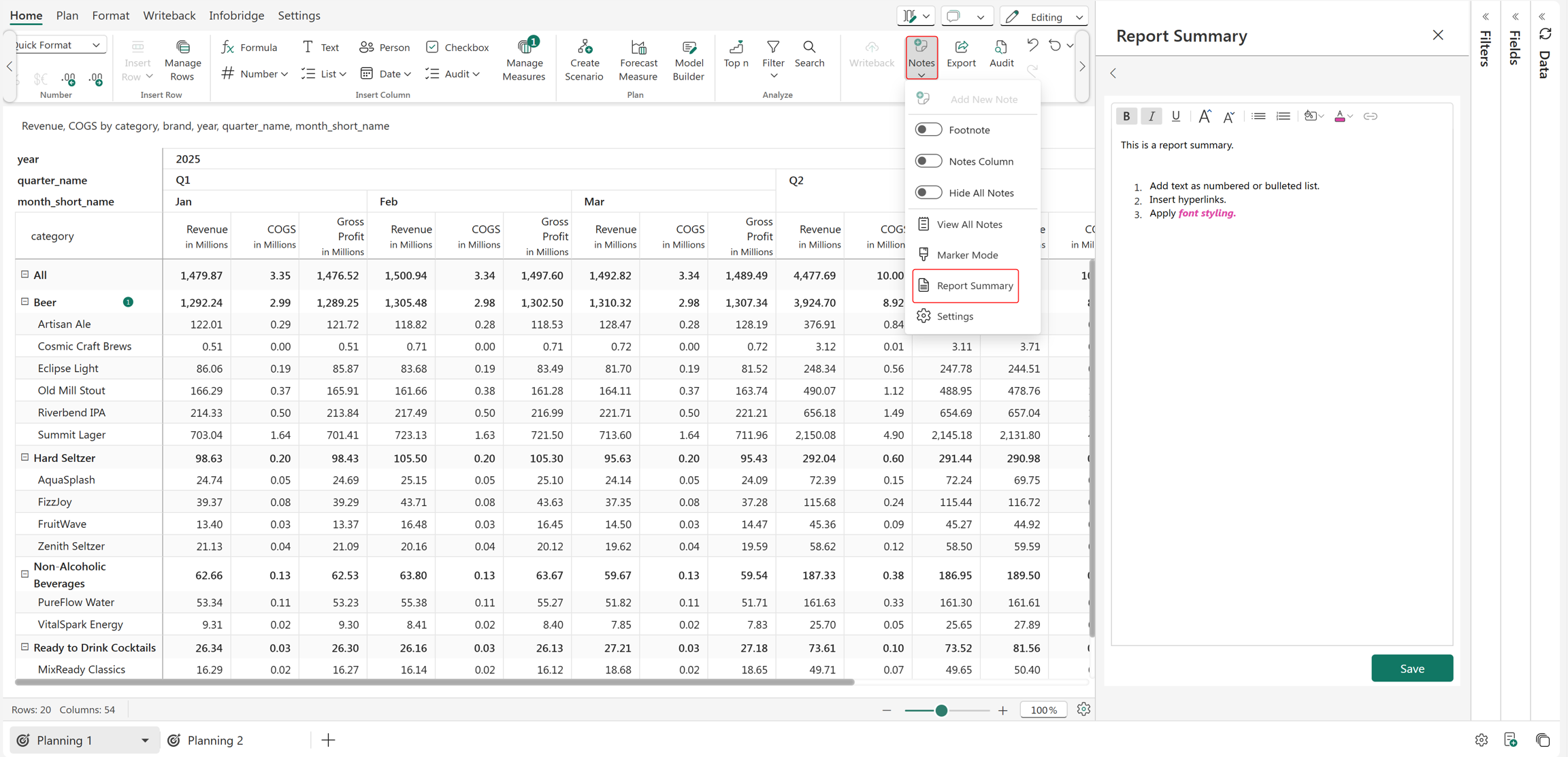Image resolution: width=1568 pixels, height=757 pixels.
Task: Switch to Planning 2 sheet
Action: tap(215, 740)
